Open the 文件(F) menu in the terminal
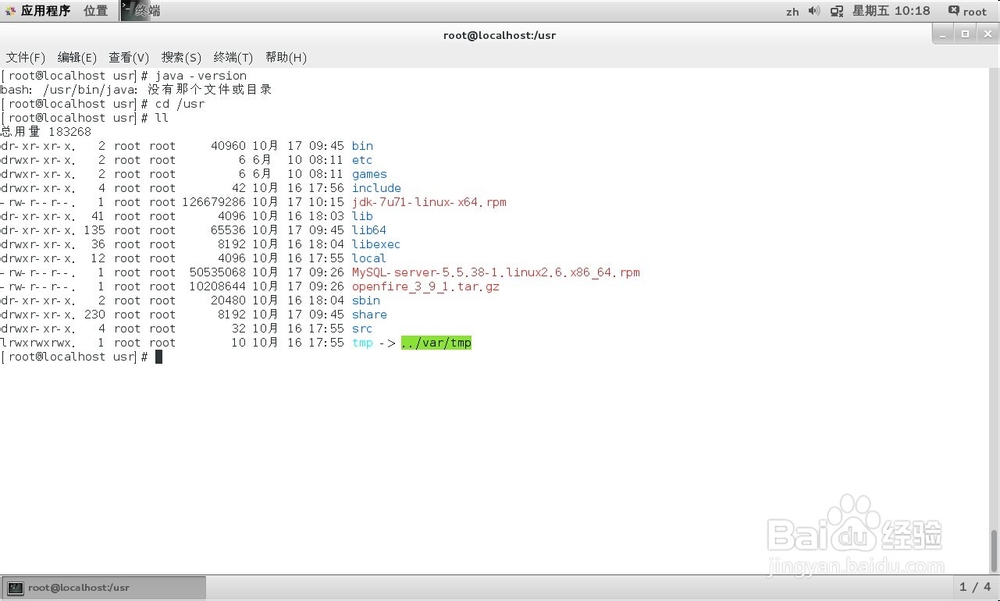Viewport: 1000px width, 601px height. pyautogui.click(x=25, y=57)
